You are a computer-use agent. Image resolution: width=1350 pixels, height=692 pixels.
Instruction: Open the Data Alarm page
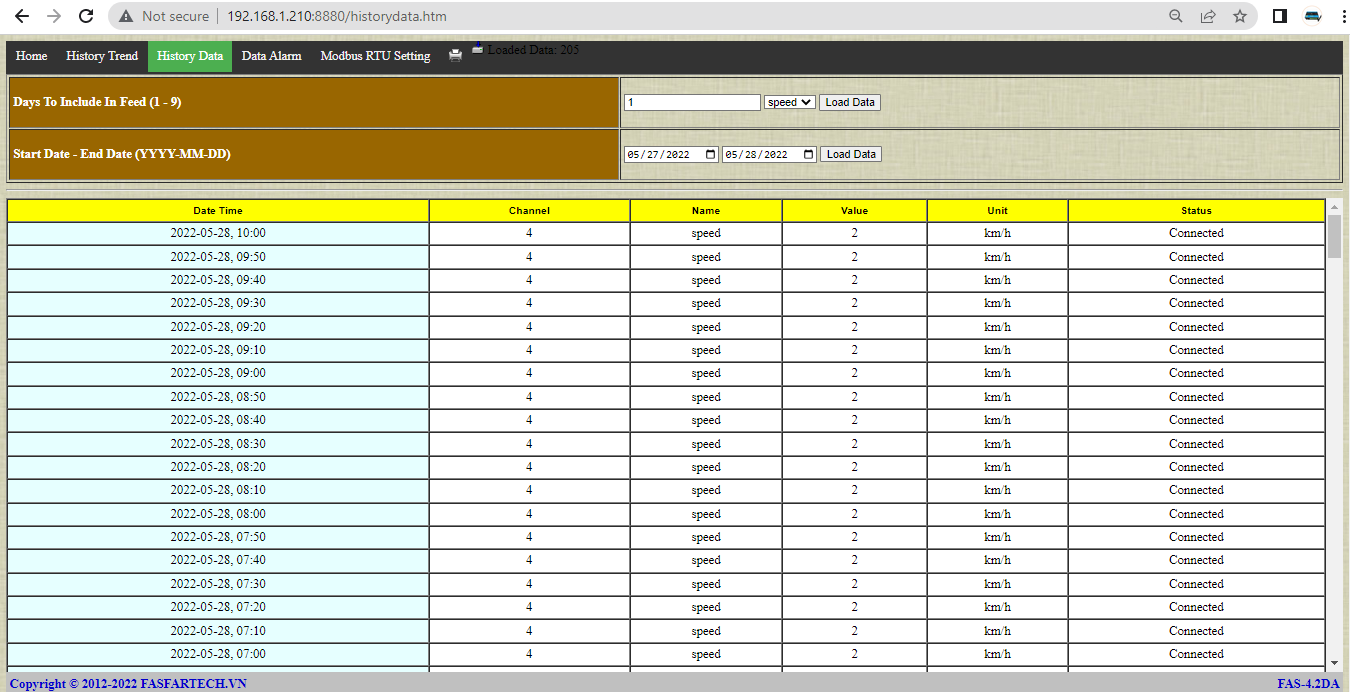(x=271, y=56)
